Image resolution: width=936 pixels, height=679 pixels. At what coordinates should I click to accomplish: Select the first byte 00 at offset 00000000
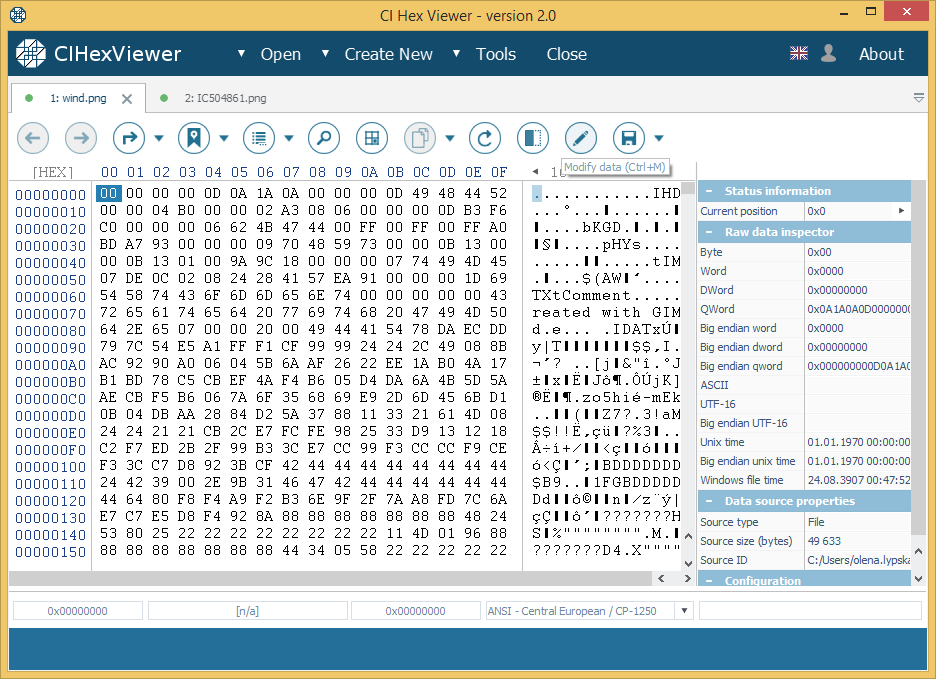point(109,193)
